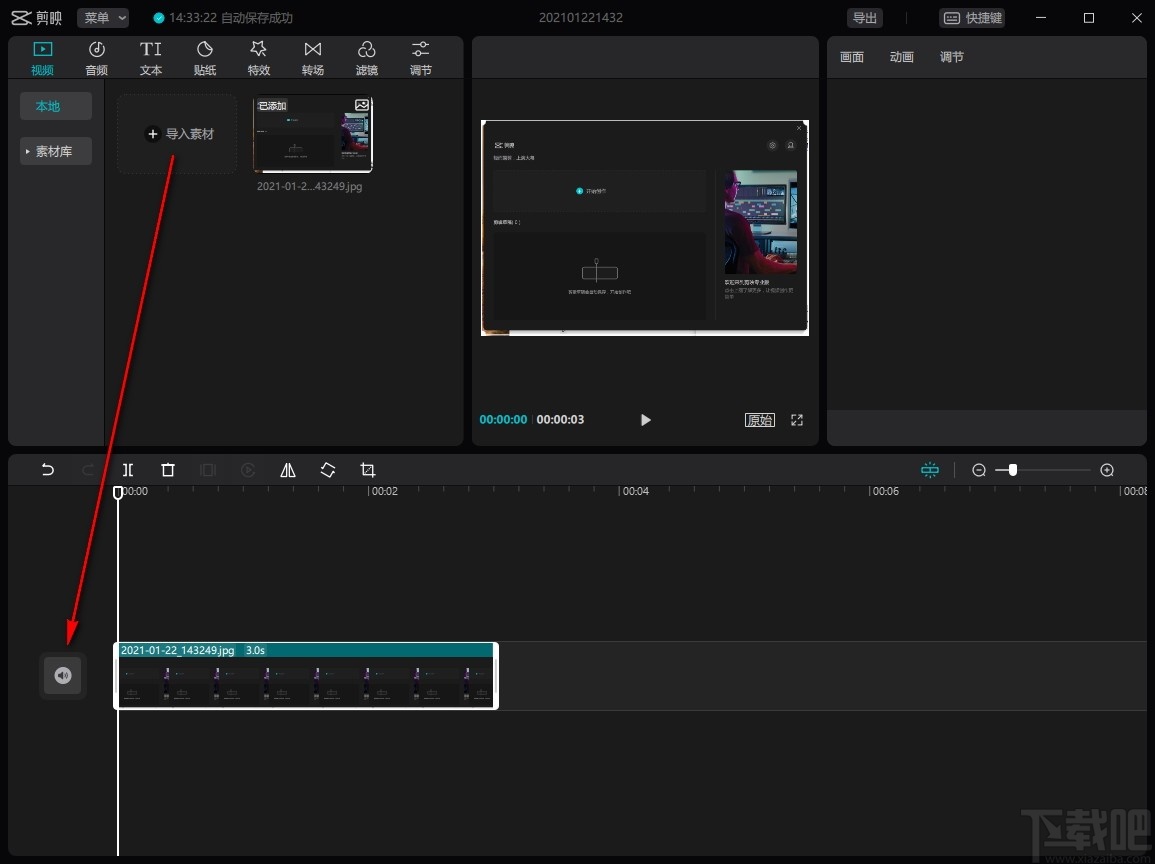
Task: Click the timeline zoom slider handle
Action: [x=1013, y=470]
